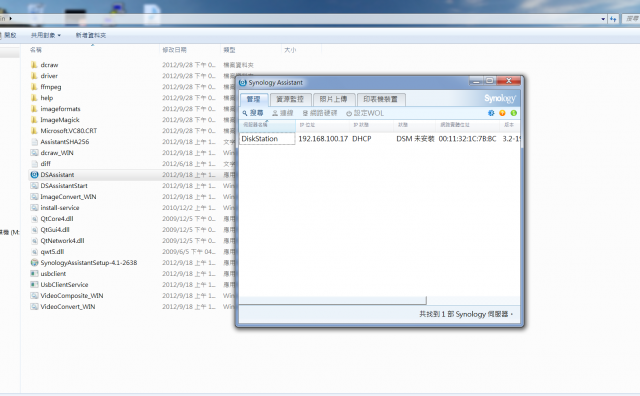The height and width of the screenshot is (396, 640).
Task: Click the Synology Assistant title bar icon
Action: (x=242, y=82)
